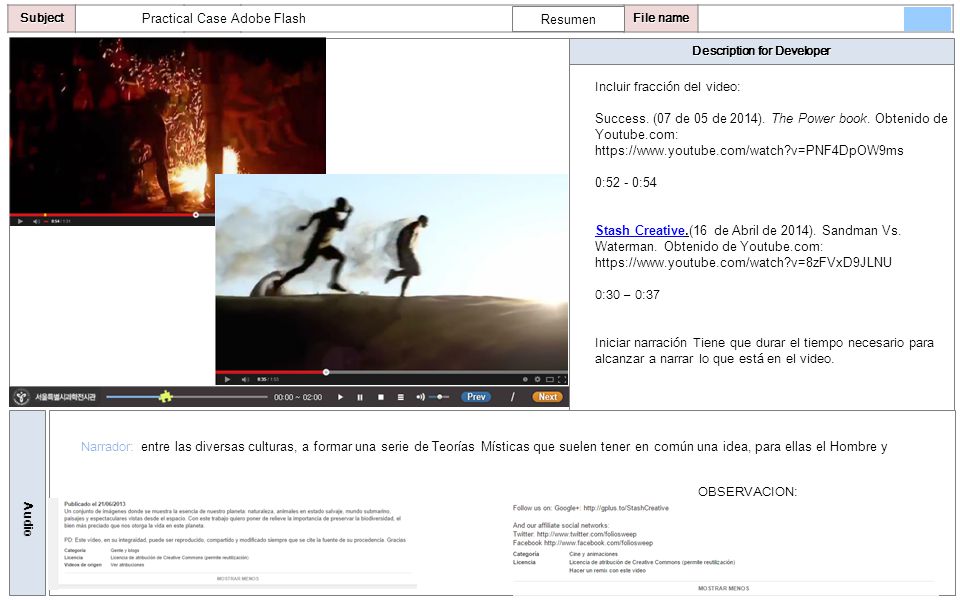Click the pause icon in the bottom player bar

tap(360, 397)
